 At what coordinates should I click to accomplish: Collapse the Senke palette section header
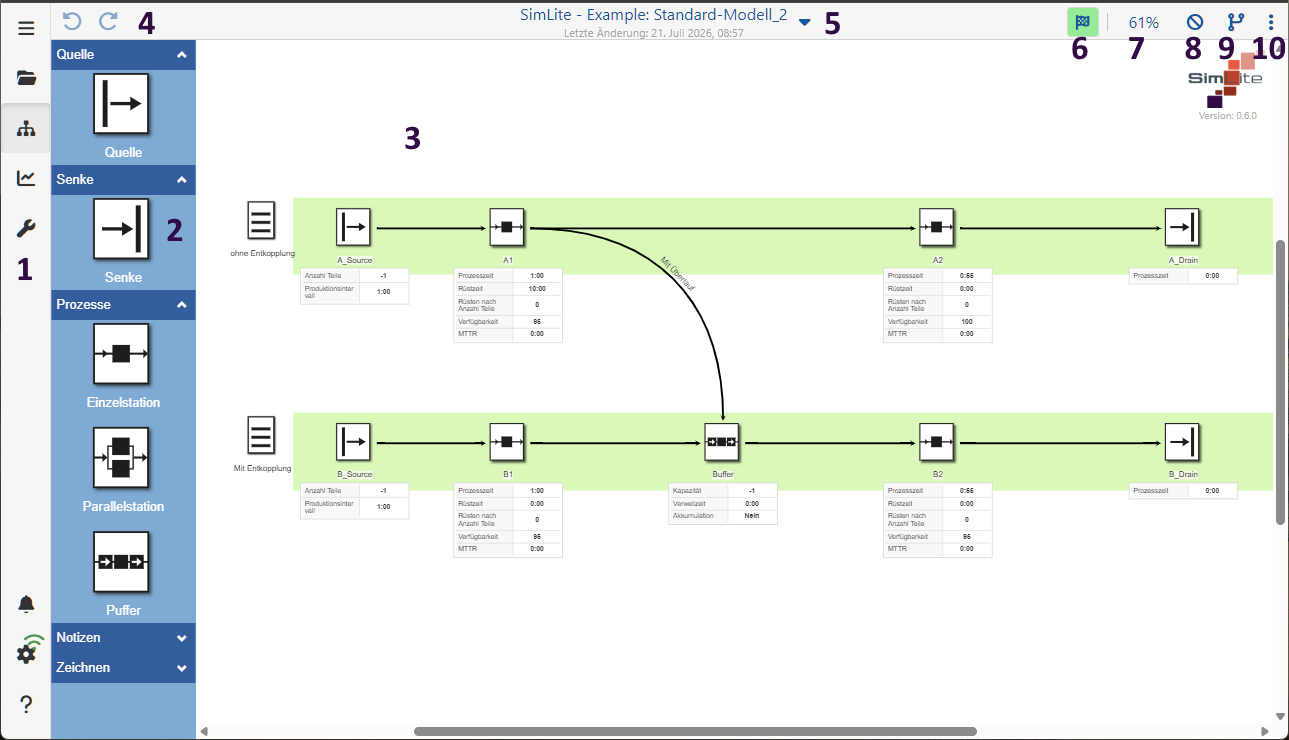click(x=123, y=180)
